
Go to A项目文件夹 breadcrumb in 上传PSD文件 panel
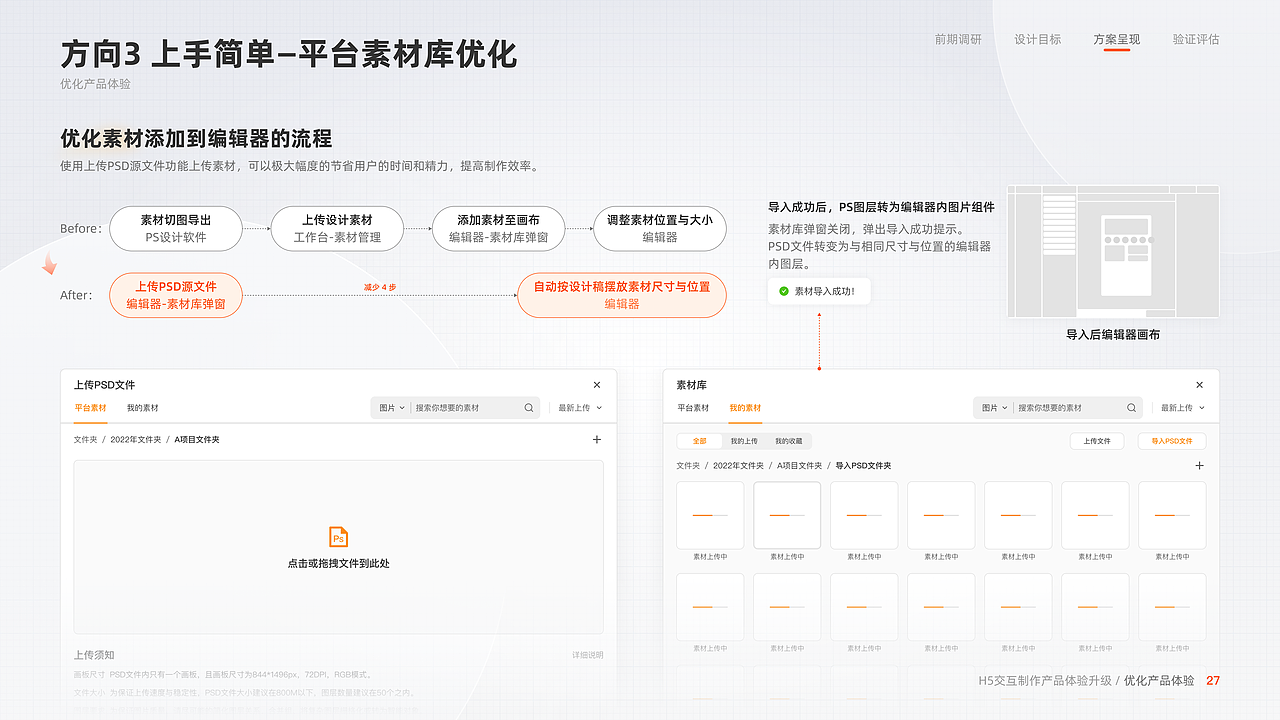click(197, 439)
